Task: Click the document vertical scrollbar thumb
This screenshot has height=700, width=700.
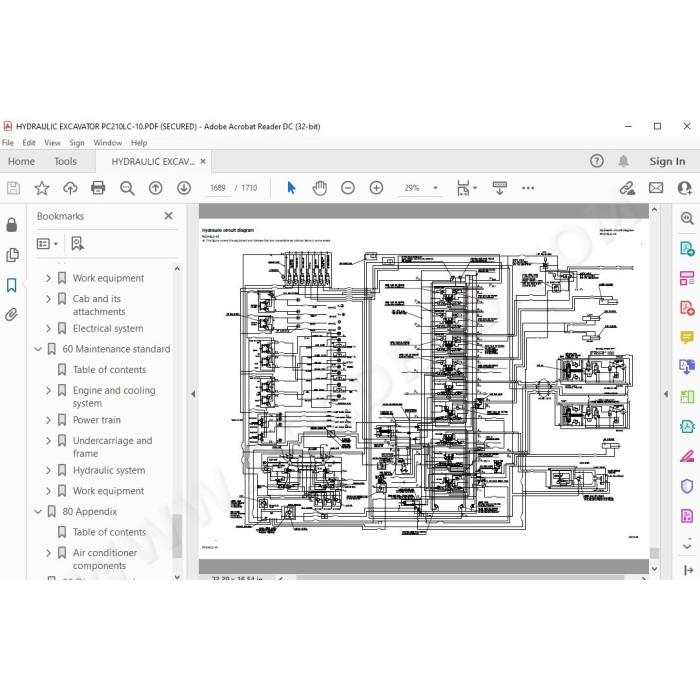Action: 654,553
